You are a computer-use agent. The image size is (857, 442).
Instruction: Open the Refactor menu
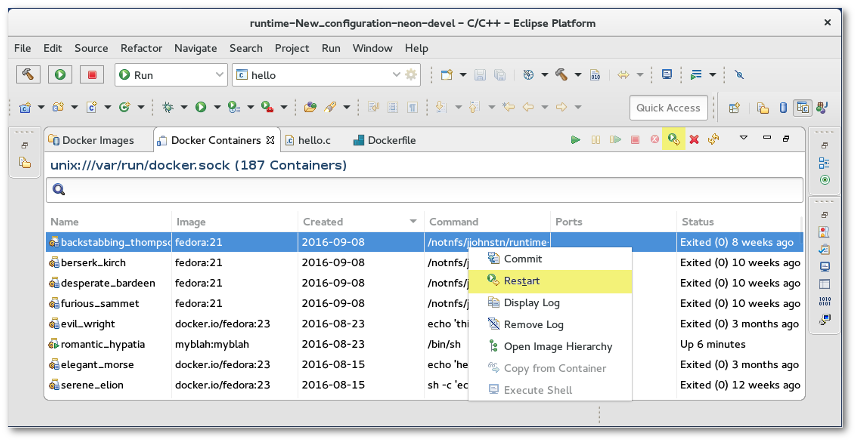tap(141, 48)
